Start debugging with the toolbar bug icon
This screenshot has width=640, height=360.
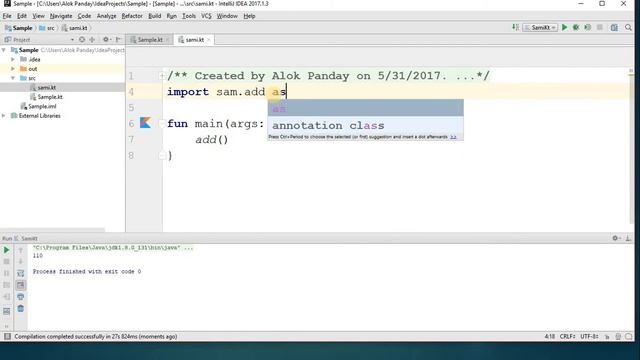click(576, 27)
